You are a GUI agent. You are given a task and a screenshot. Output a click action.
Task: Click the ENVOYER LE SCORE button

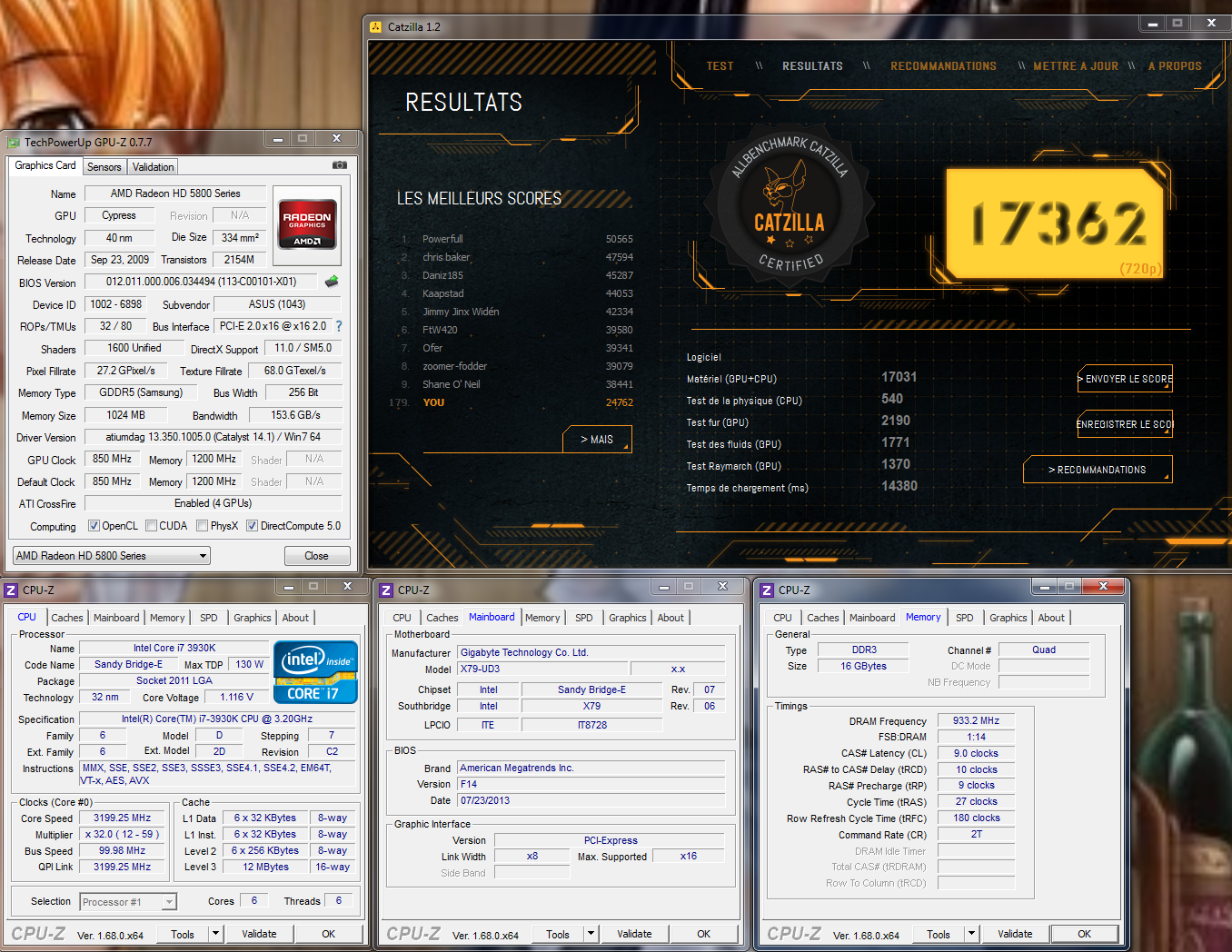coord(1125,379)
